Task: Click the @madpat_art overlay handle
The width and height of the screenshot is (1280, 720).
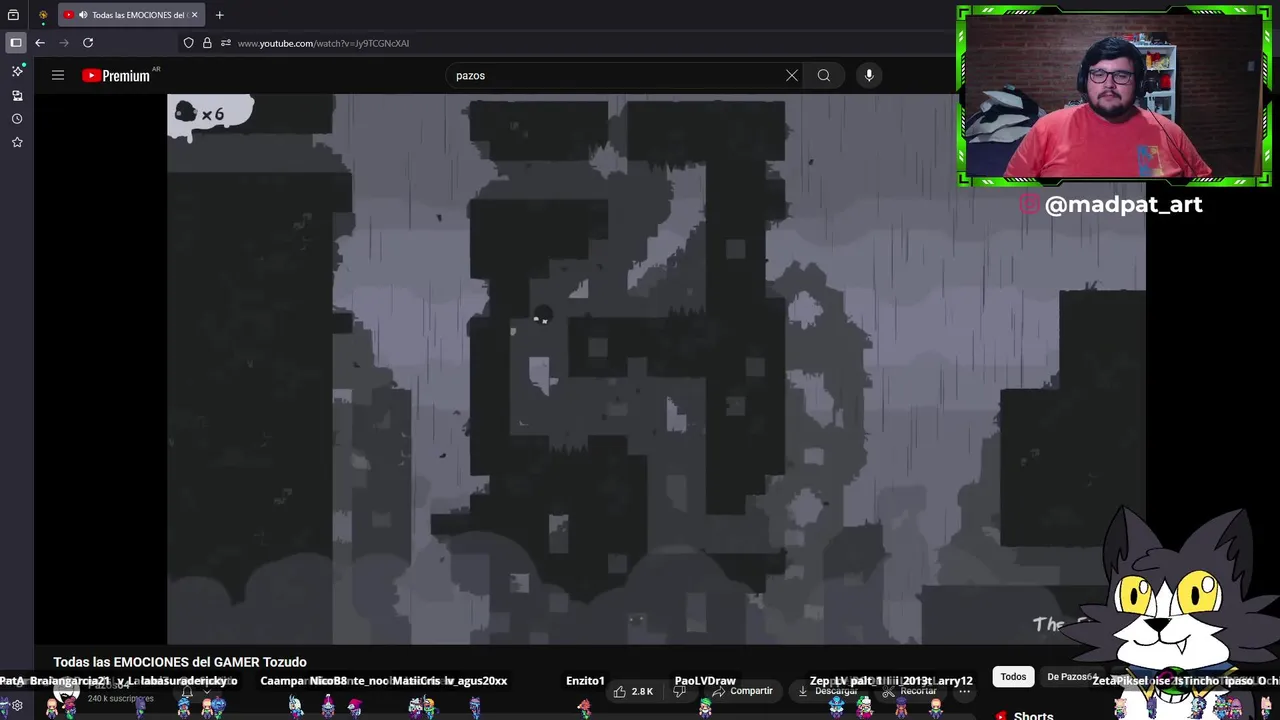Action: click(x=1123, y=204)
